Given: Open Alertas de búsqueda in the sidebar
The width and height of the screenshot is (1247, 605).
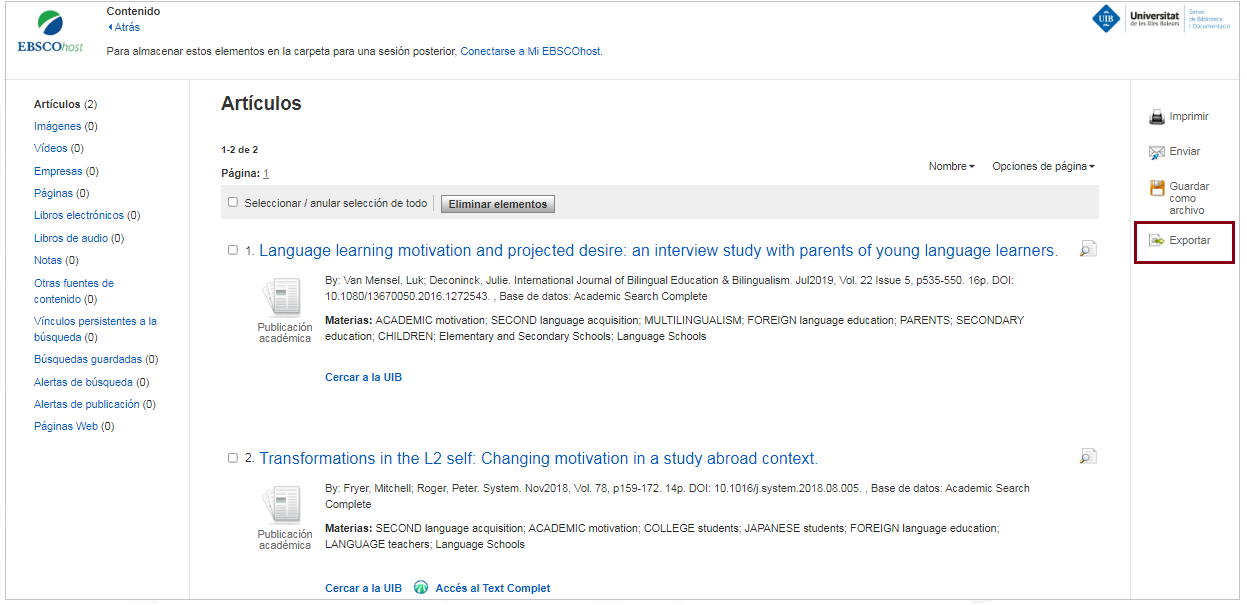Looking at the screenshot, I should pos(91,382).
